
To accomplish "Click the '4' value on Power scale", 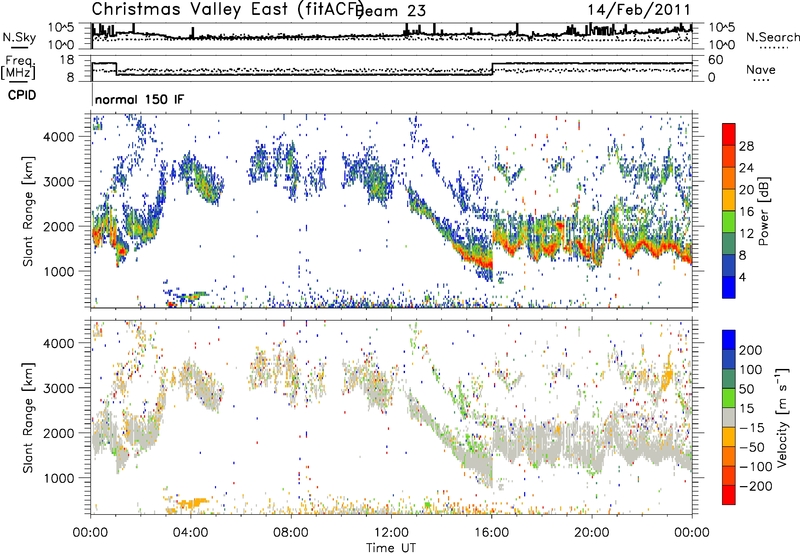I will [742, 277].
